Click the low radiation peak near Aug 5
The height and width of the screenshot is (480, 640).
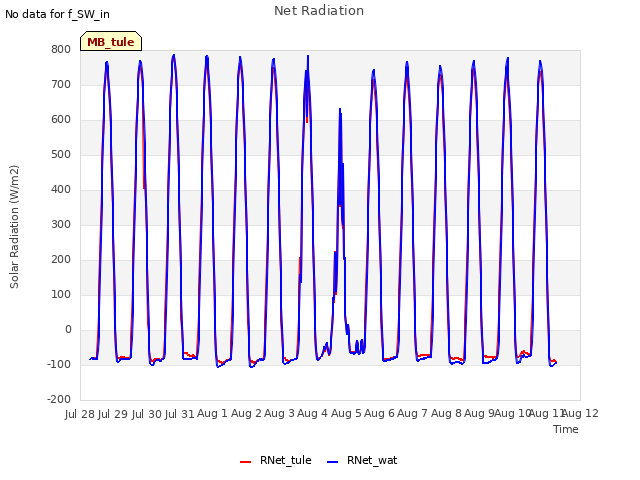click(340, 109)
